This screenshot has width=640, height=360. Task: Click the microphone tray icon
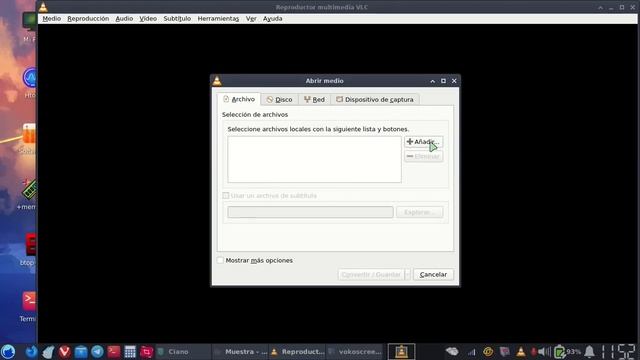click(x=533, y=351)
